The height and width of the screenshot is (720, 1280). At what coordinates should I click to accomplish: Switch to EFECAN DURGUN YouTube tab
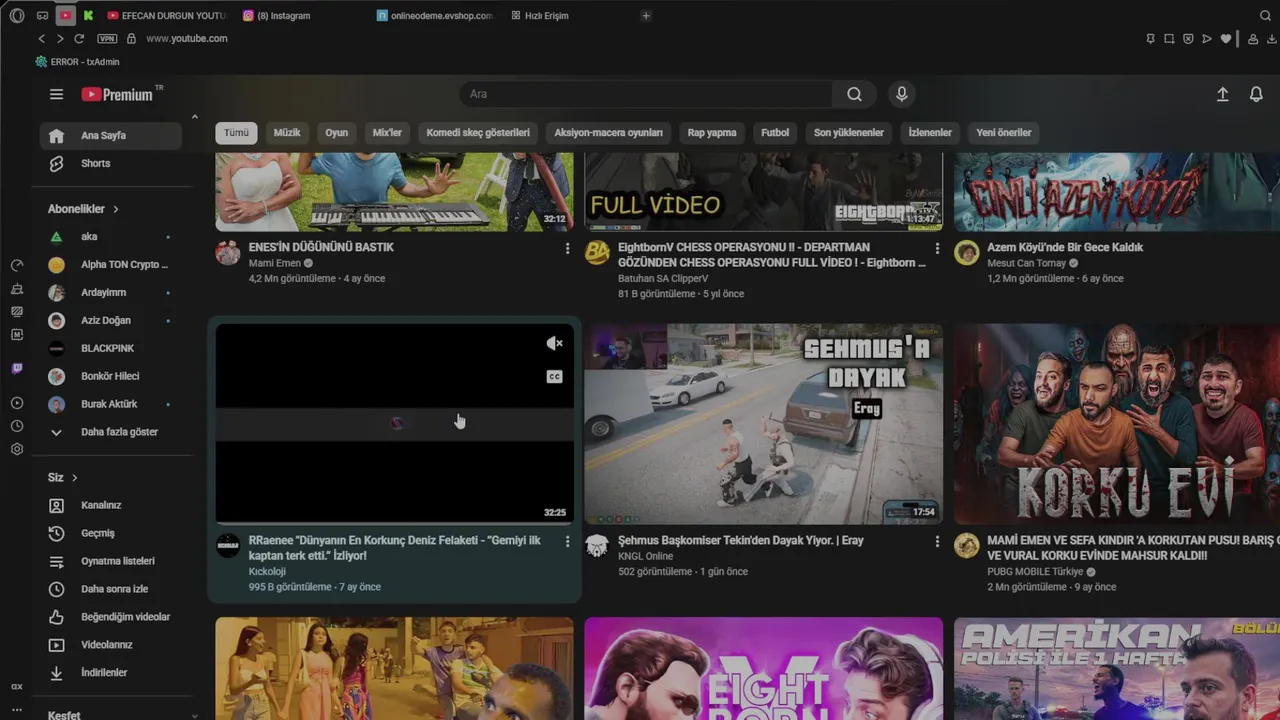166,15
